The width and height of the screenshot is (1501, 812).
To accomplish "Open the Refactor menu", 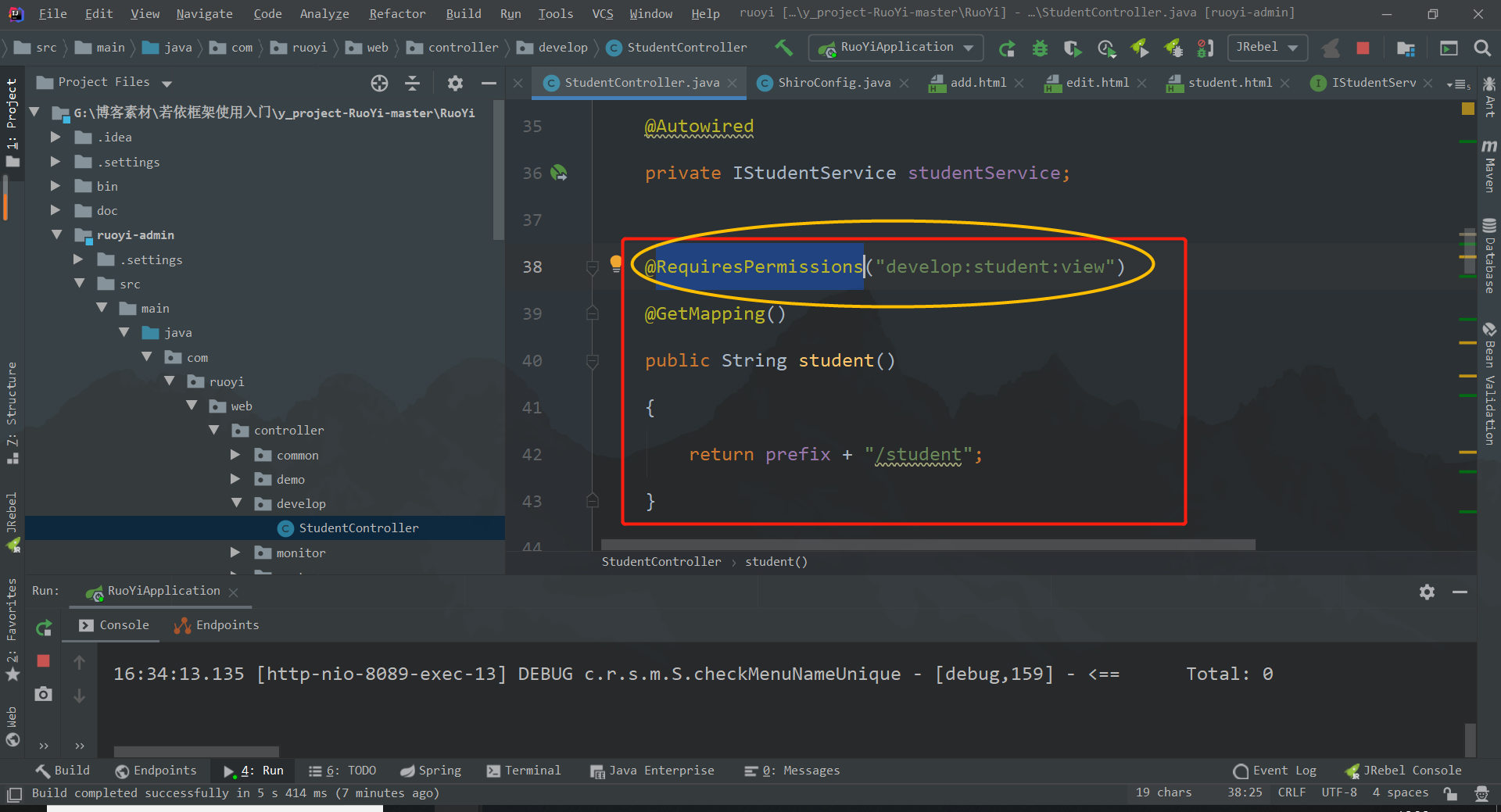I will [397, 13].
